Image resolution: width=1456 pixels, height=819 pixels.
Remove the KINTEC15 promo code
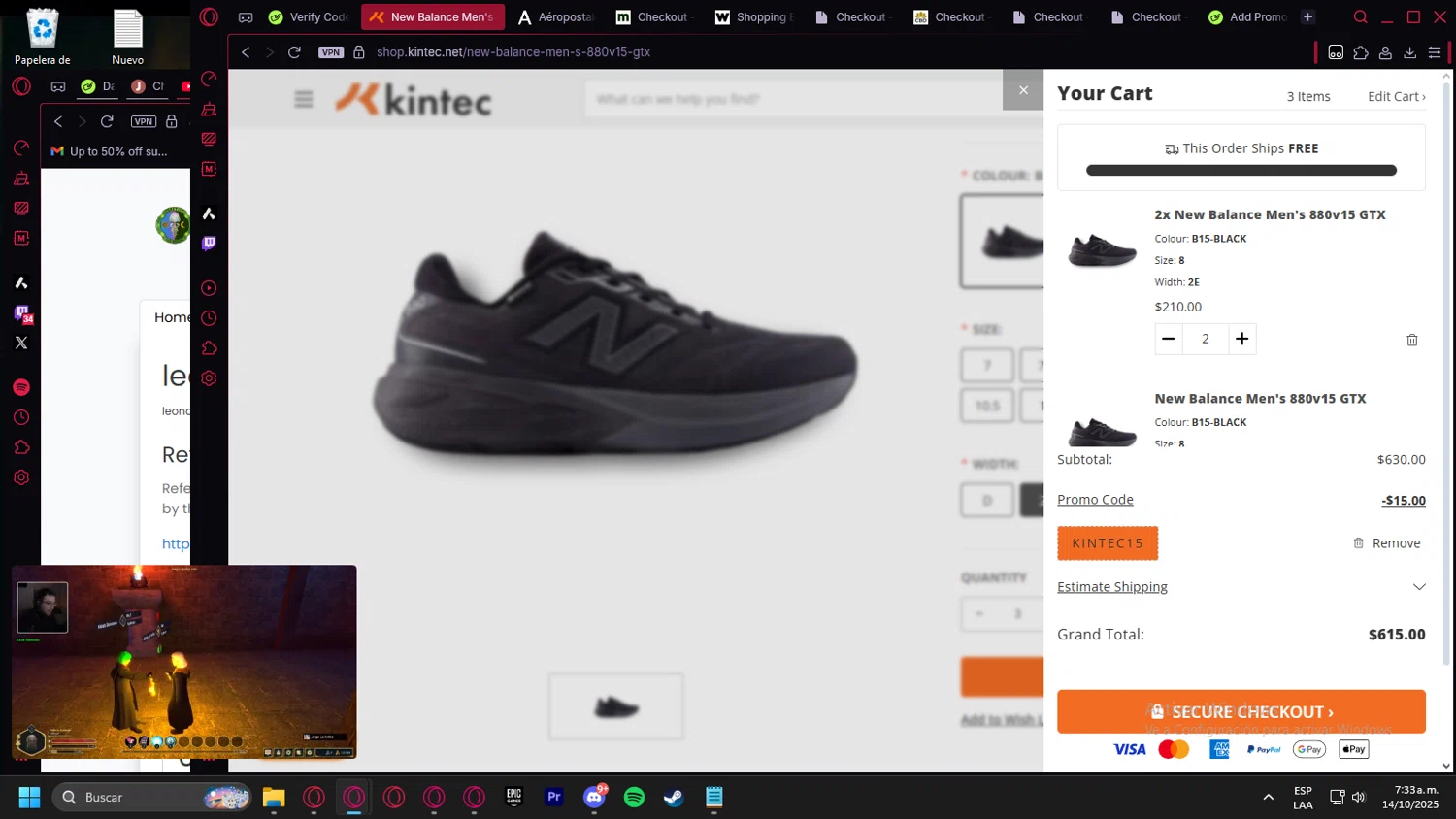1387,543
